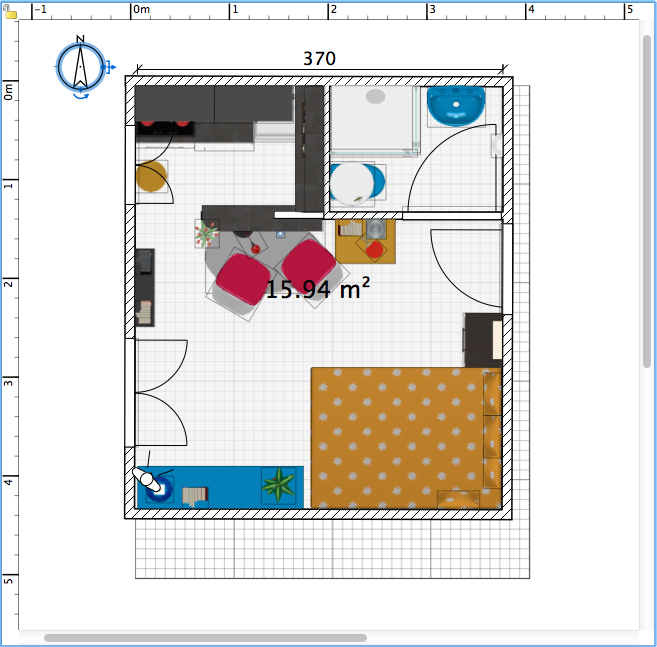This screenshot has height=647, width=657.
Task: Select the right red armchair
Action: 309,264
